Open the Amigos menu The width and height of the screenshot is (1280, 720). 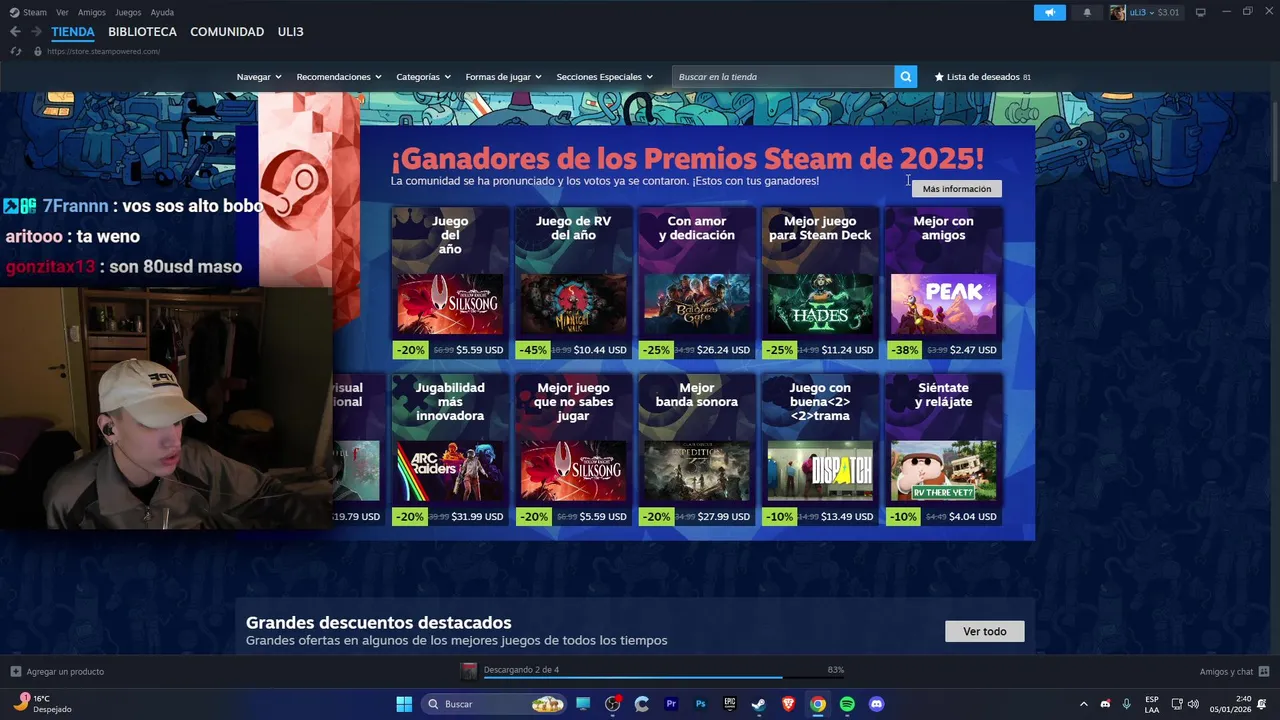[x=92, y=12]
